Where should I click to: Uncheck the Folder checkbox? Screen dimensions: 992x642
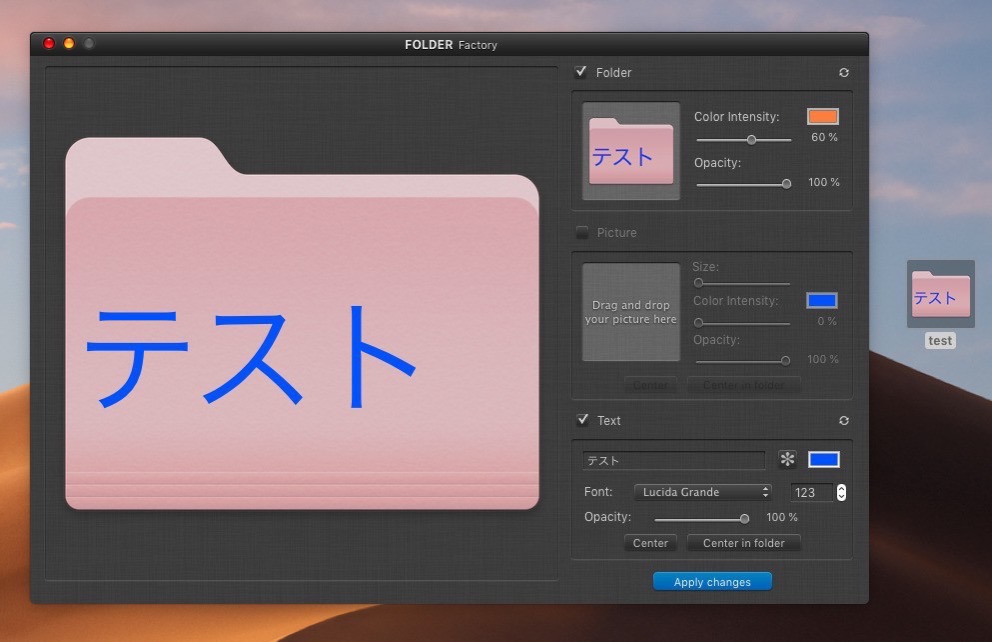(x=582, y=72)
